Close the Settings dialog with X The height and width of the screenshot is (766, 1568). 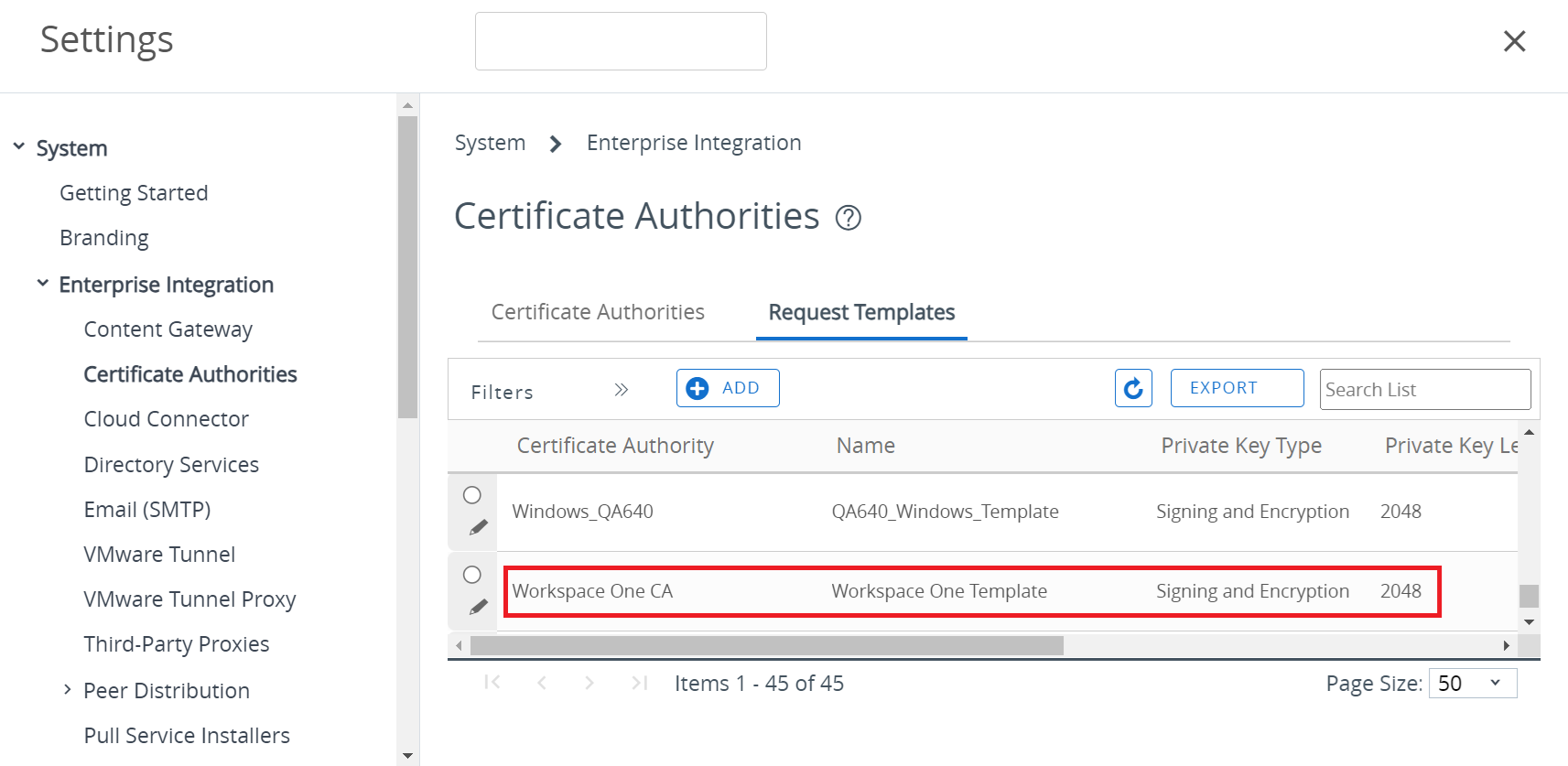pos(1514,41)
